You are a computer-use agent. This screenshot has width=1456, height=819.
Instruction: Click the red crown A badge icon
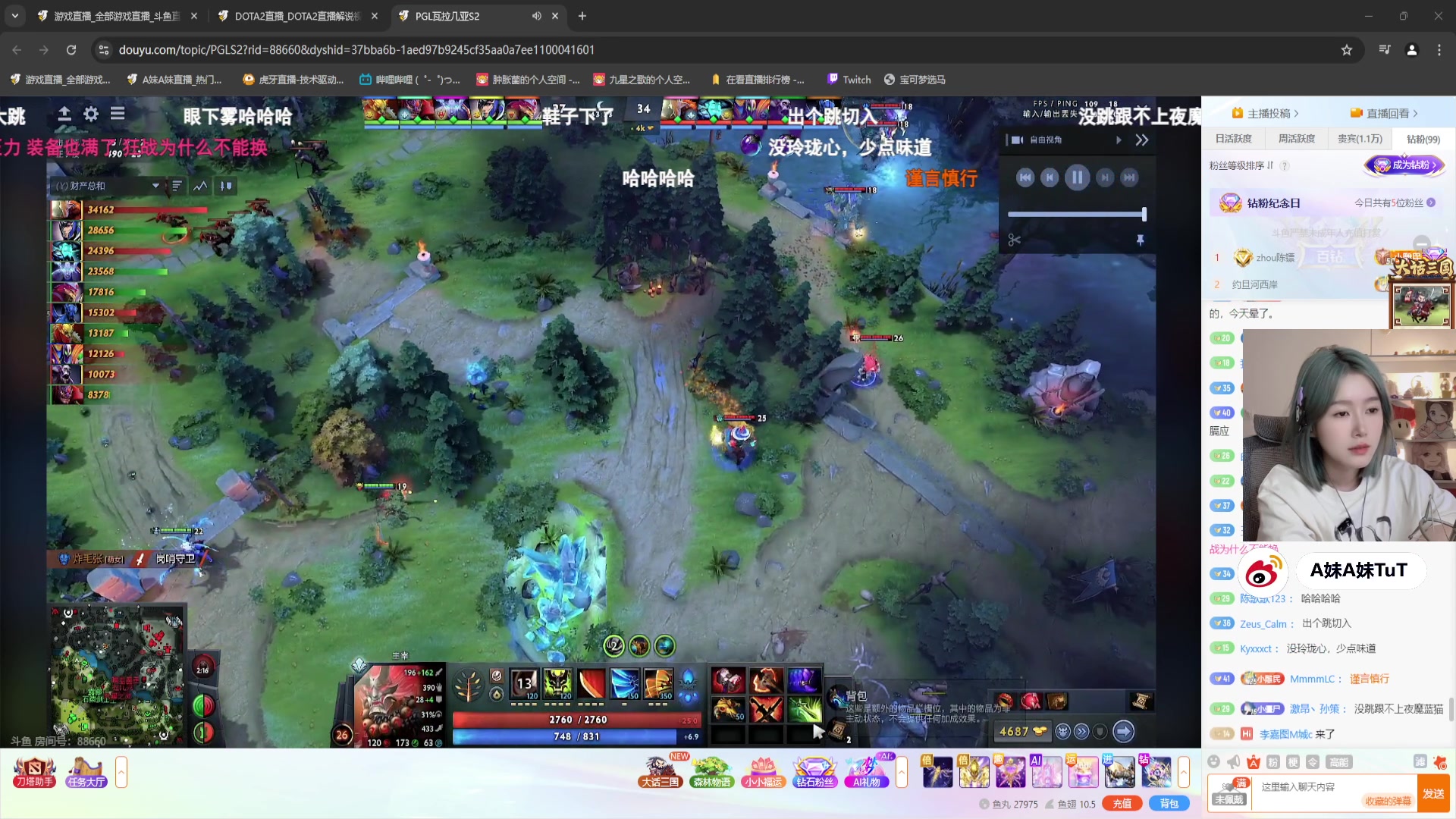(1254, 762)
